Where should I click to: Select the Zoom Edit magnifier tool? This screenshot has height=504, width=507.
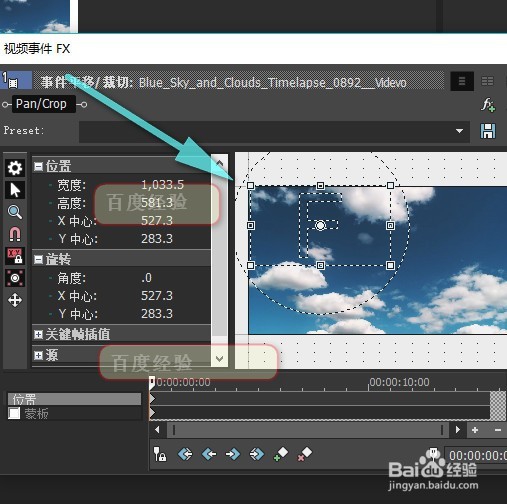(15, 212)
